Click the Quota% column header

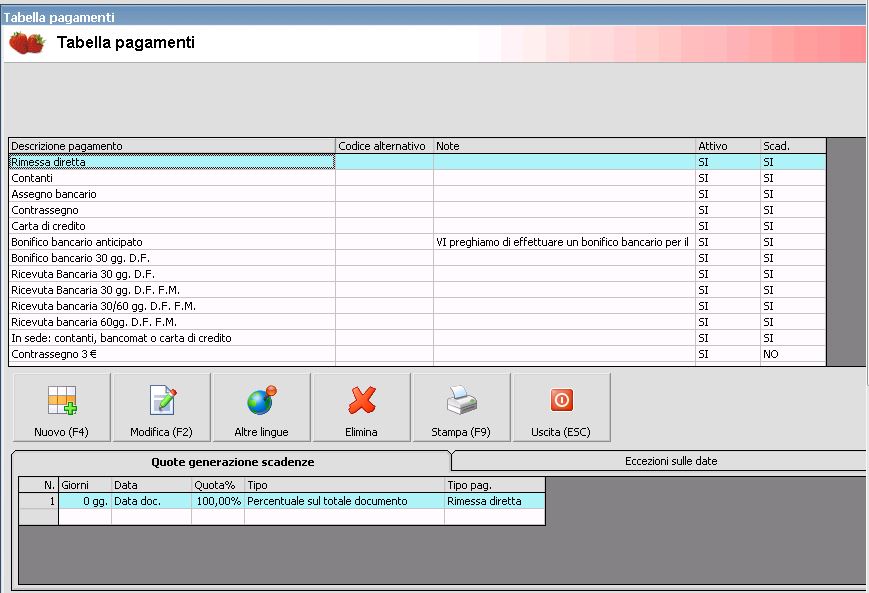point(218,485)
